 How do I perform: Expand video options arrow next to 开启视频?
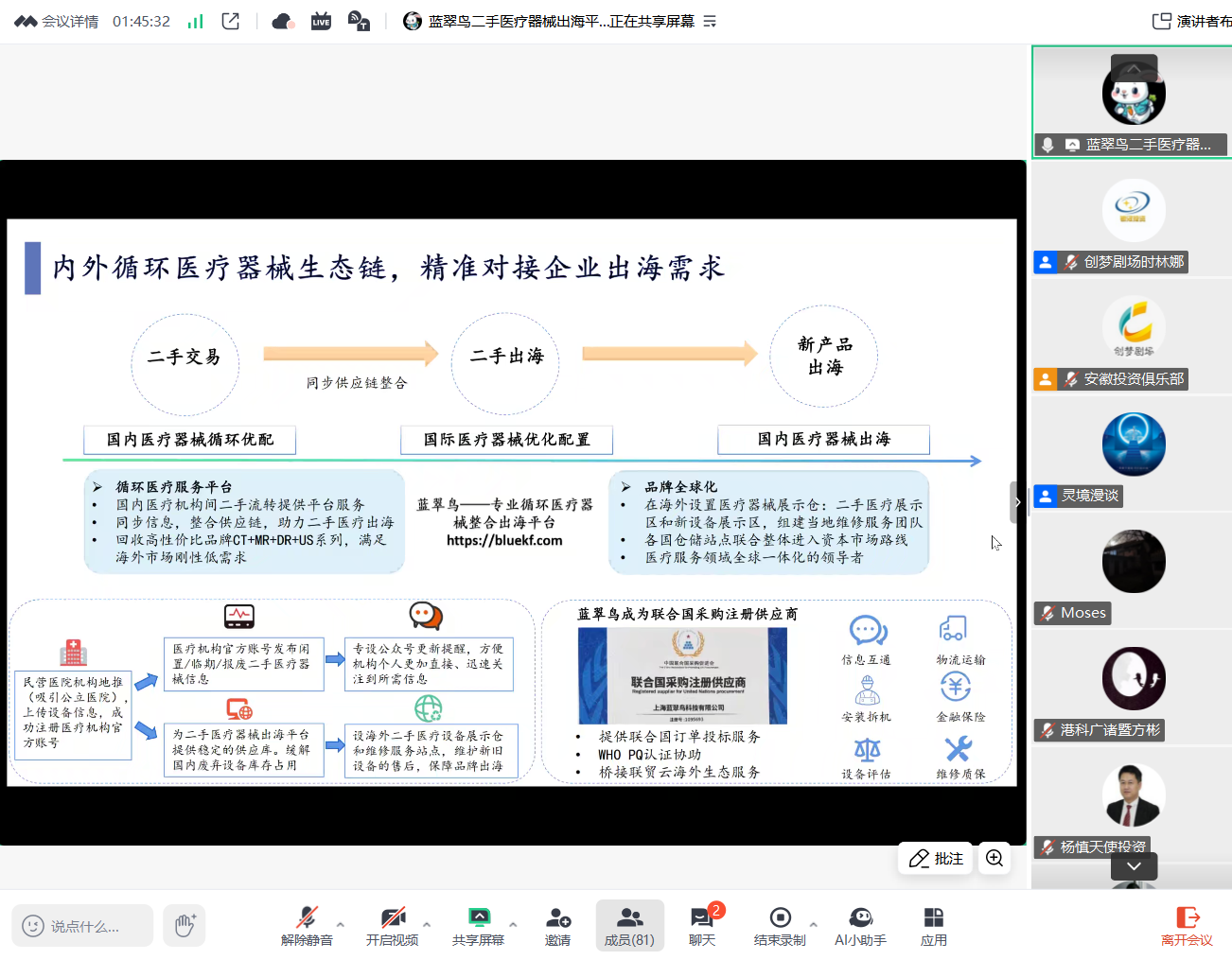pos(427,925)
